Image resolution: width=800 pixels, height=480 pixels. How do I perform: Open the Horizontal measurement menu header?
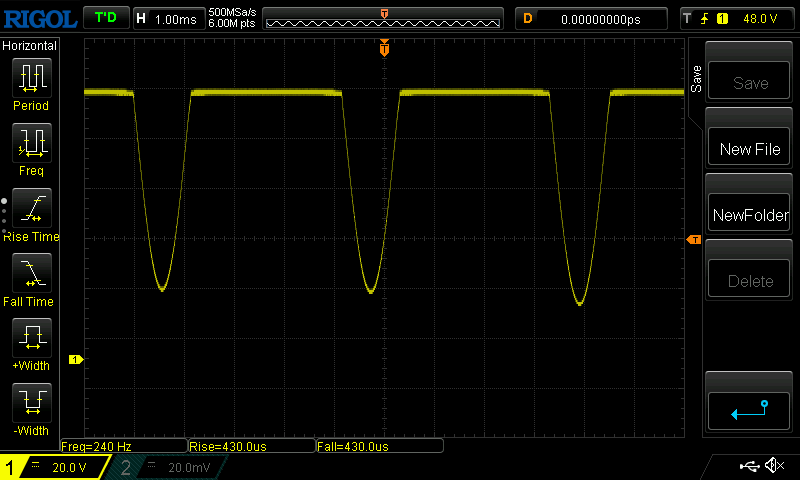point(31,46)
